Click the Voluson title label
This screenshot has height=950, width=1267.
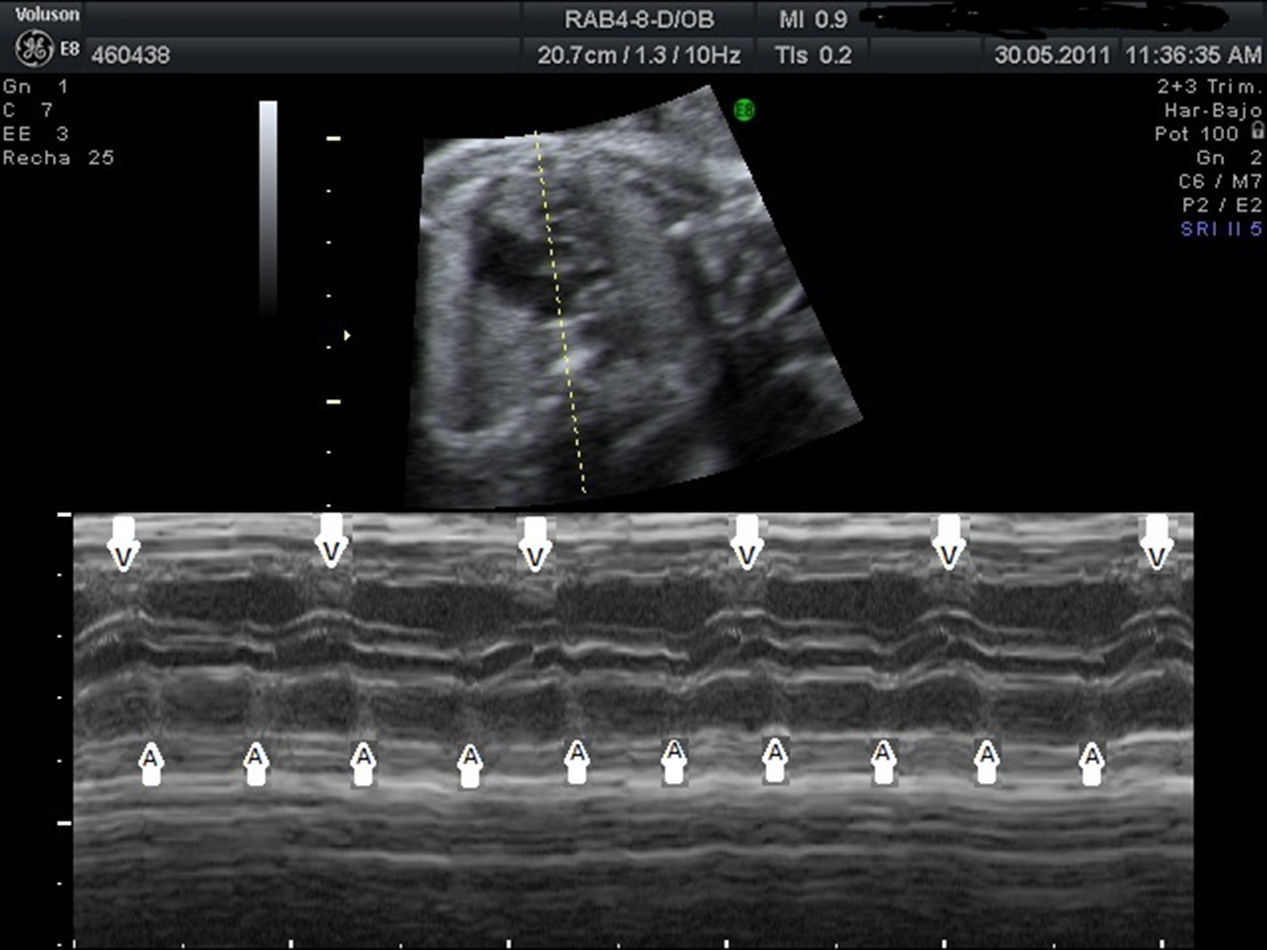coord(40,14)
